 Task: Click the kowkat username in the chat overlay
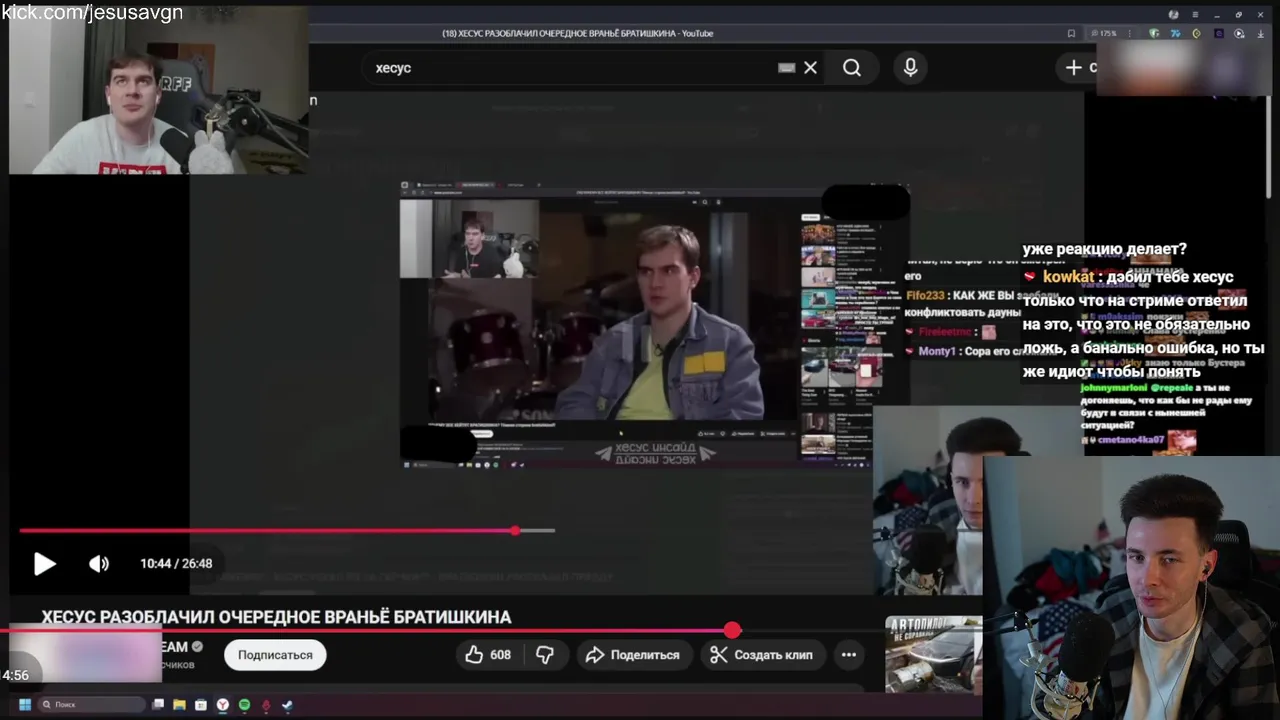point(1068,277)
